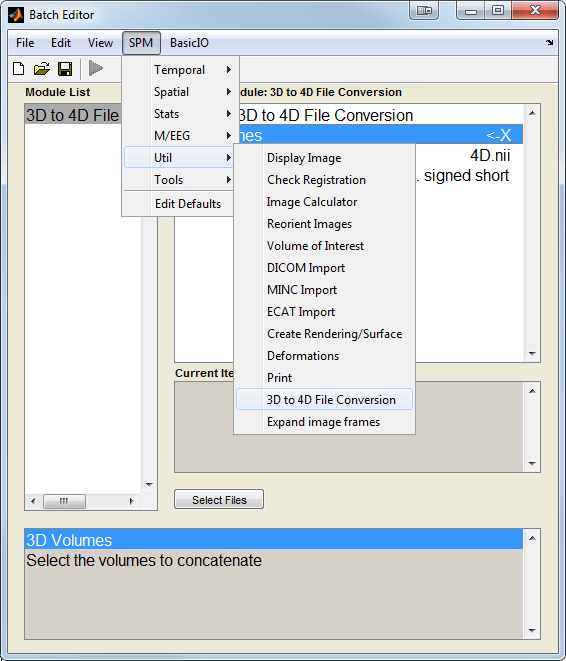The height and width of the screenshot is (661, 566).
Task: Select Print from the Util menu
Action: 325,377
